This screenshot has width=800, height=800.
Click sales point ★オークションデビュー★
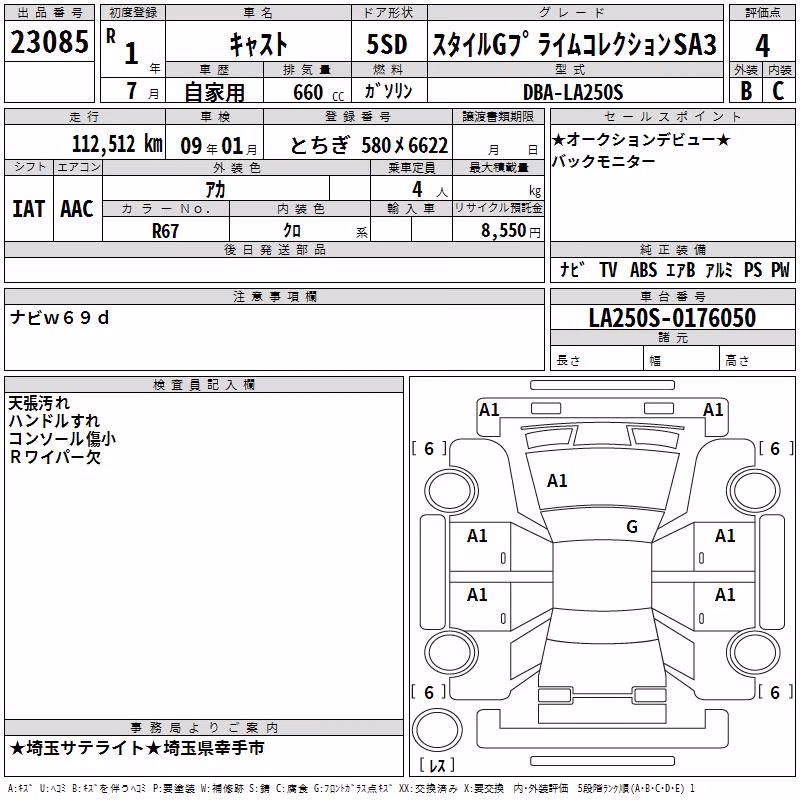641,139
